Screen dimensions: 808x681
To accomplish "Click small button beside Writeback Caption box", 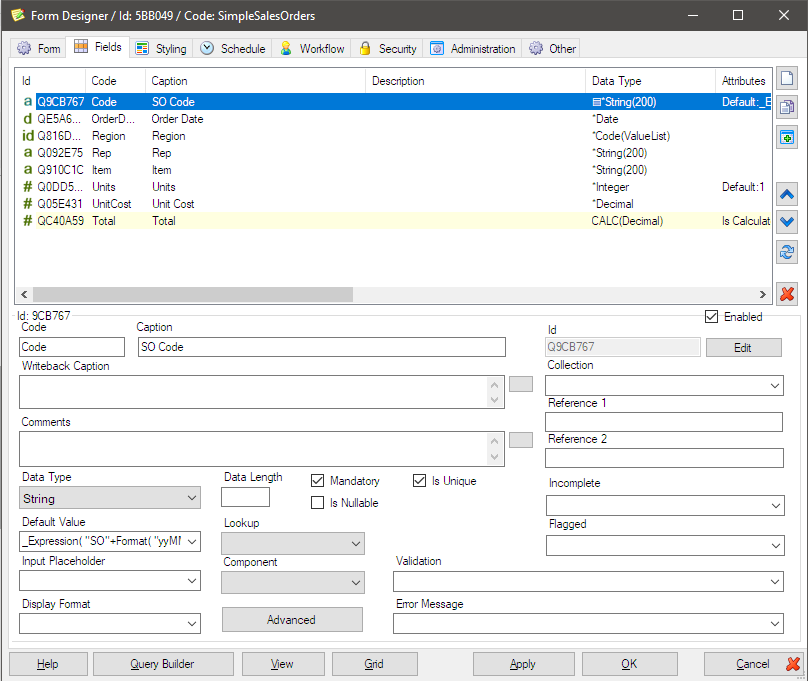I will pos(521,383).
